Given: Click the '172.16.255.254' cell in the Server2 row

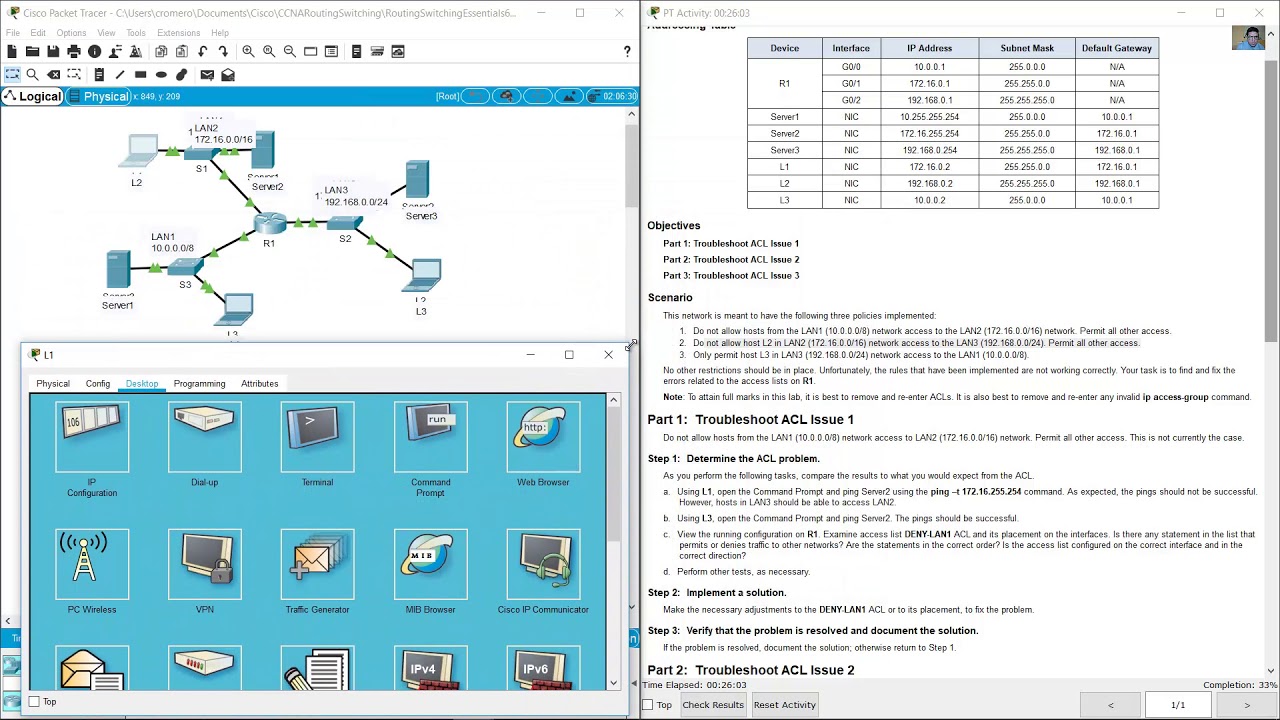Looking at the screenshot, I should pos(929,133).
